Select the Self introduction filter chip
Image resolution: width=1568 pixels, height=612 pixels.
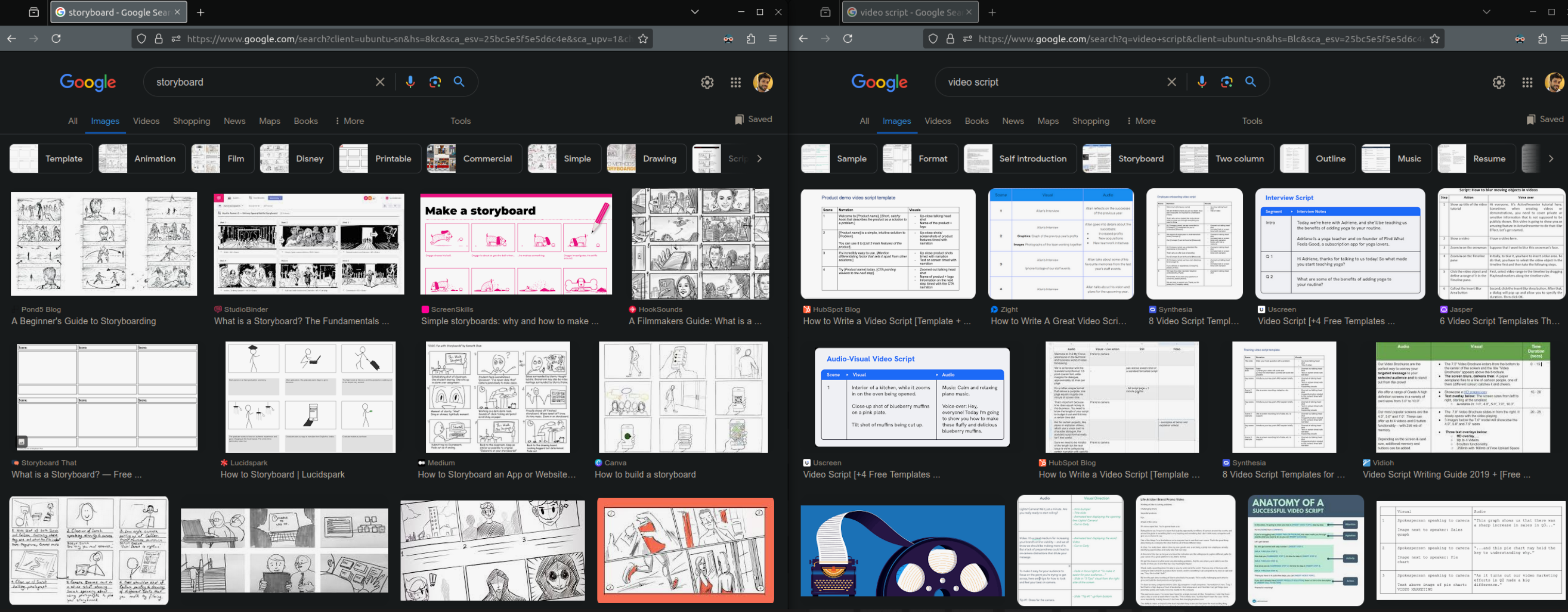tap(1020, 158)
